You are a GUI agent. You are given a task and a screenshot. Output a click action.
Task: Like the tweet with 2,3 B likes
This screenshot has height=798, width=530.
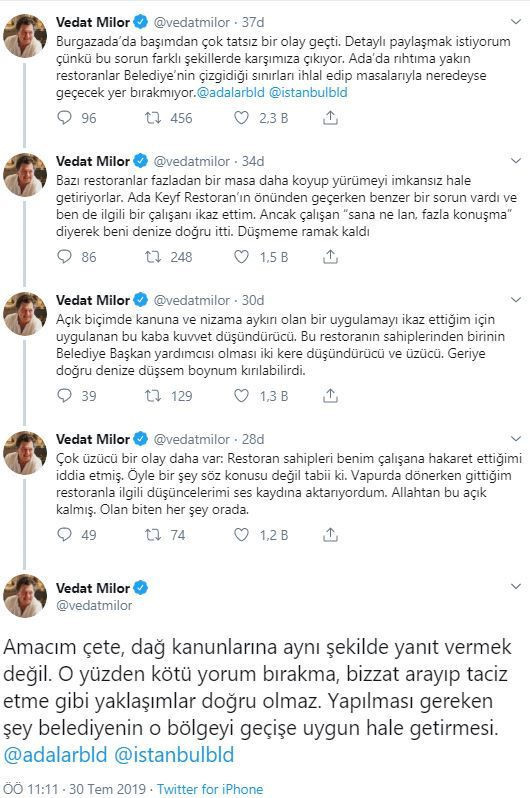(x=241, y=118)
